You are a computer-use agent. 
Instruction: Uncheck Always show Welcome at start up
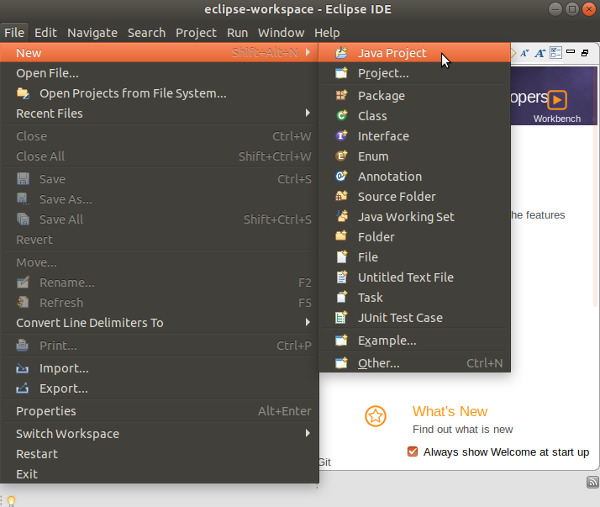coord(412,452)
